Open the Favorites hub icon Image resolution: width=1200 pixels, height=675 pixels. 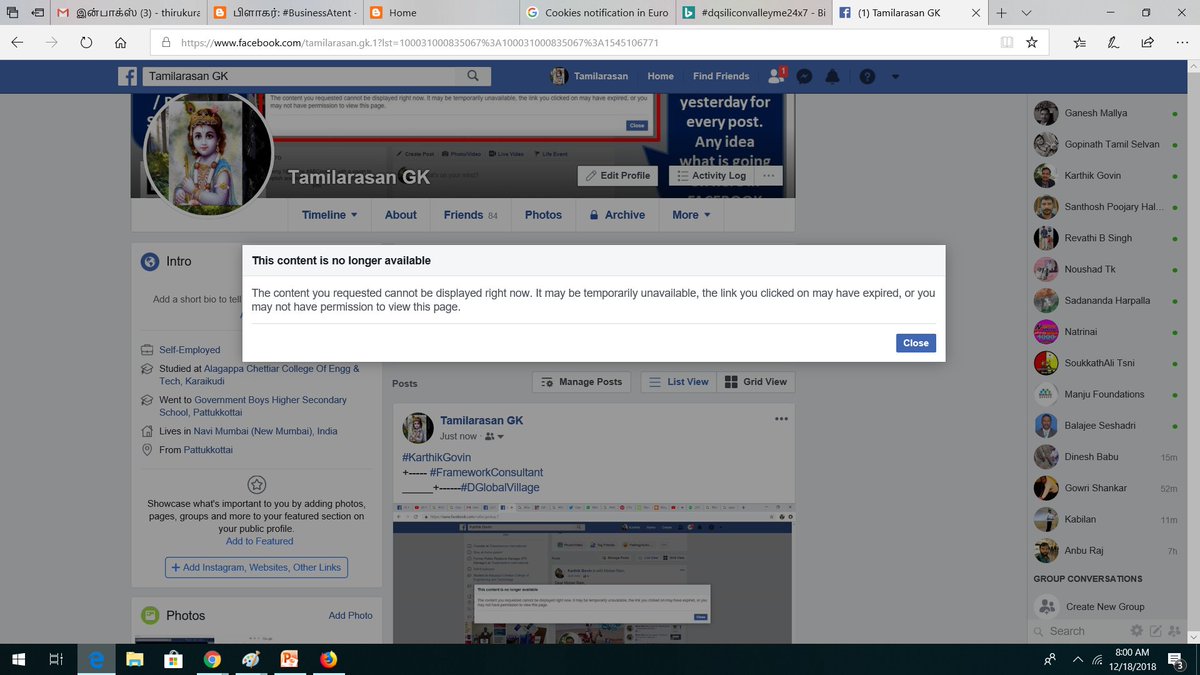pos(1080,43)
